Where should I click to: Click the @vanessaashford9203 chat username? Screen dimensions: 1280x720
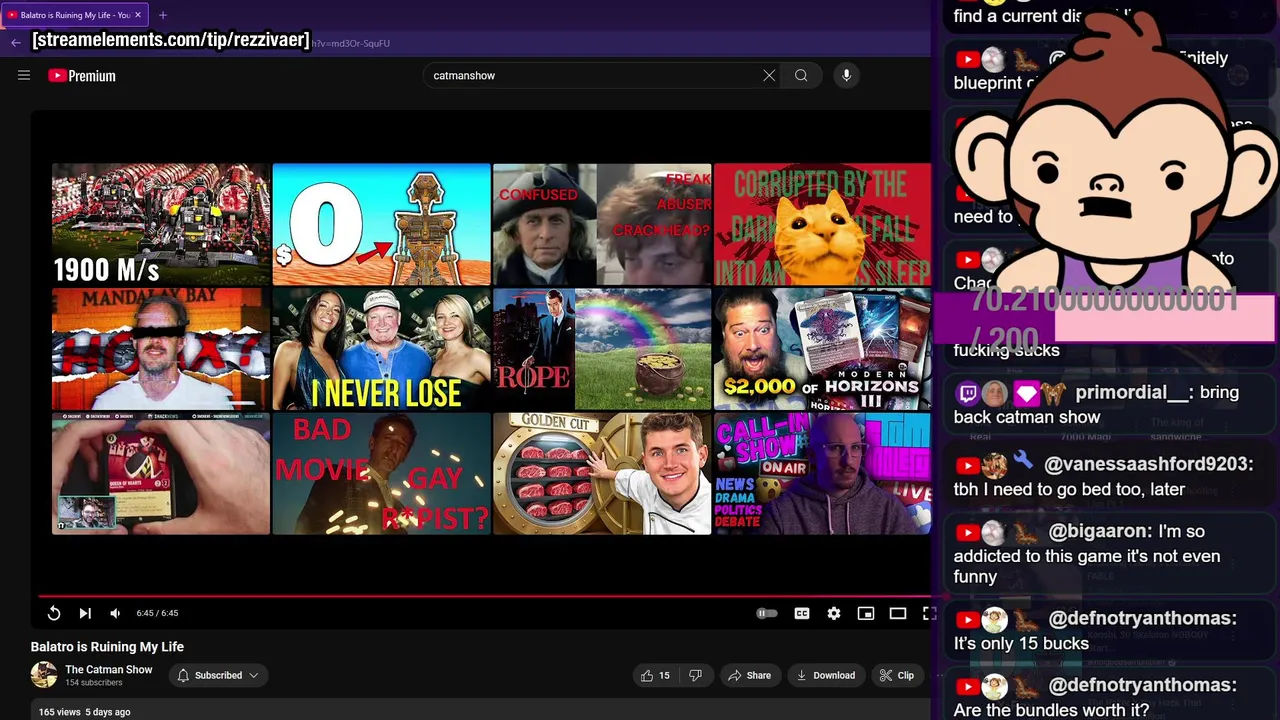coord(1148,464)
